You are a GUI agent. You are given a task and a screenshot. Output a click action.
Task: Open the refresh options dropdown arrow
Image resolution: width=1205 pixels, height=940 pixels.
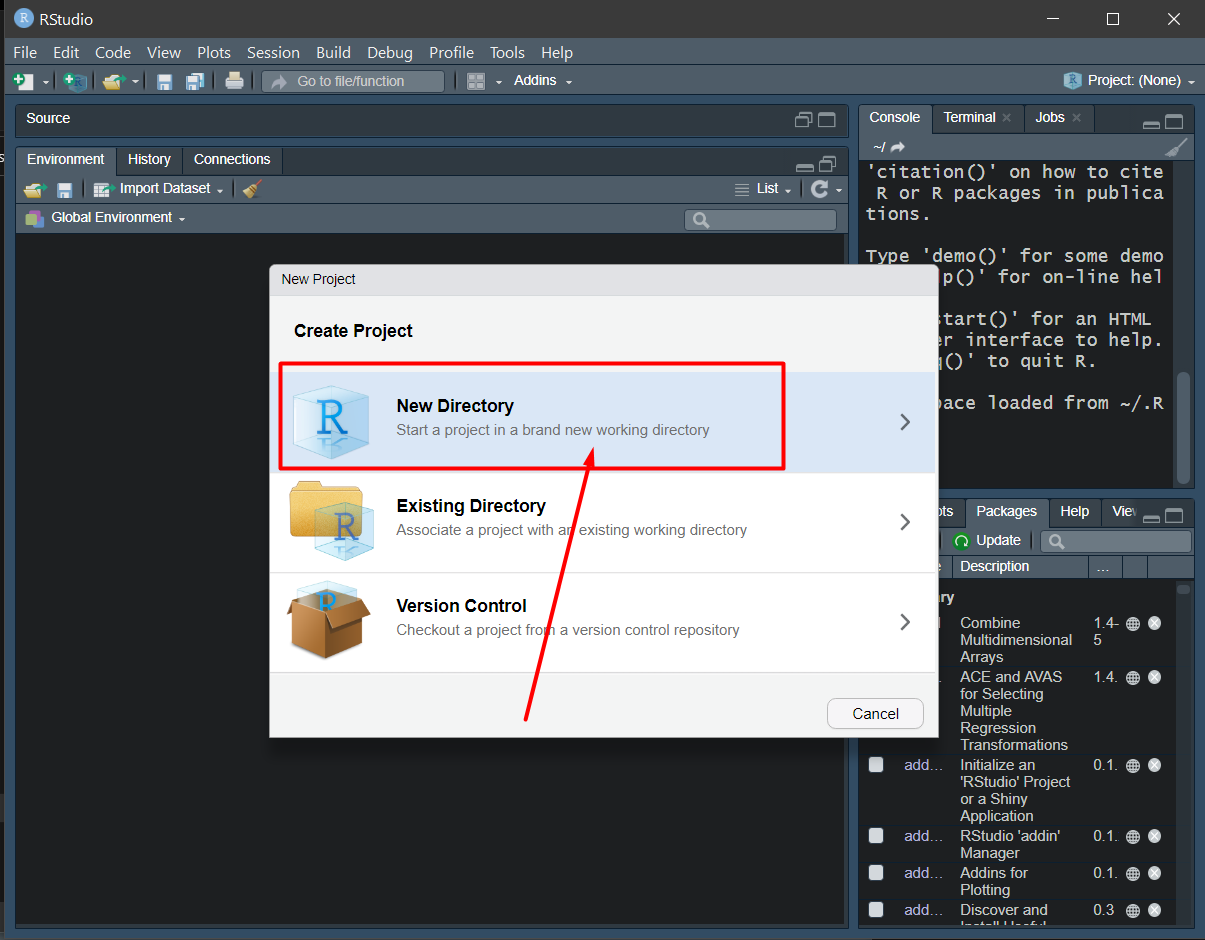(x=839, y=190)
